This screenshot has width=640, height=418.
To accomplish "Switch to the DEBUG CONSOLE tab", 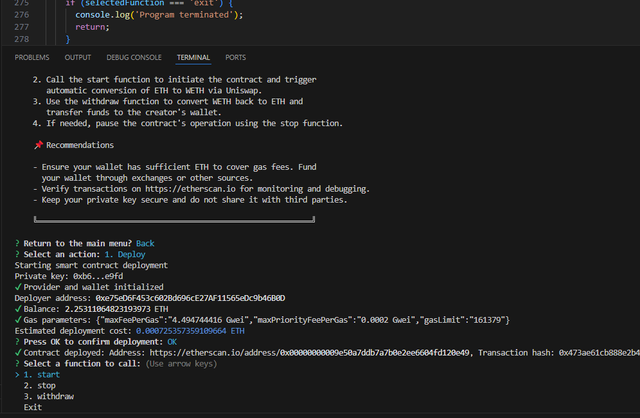I will [x=133, y=58].
